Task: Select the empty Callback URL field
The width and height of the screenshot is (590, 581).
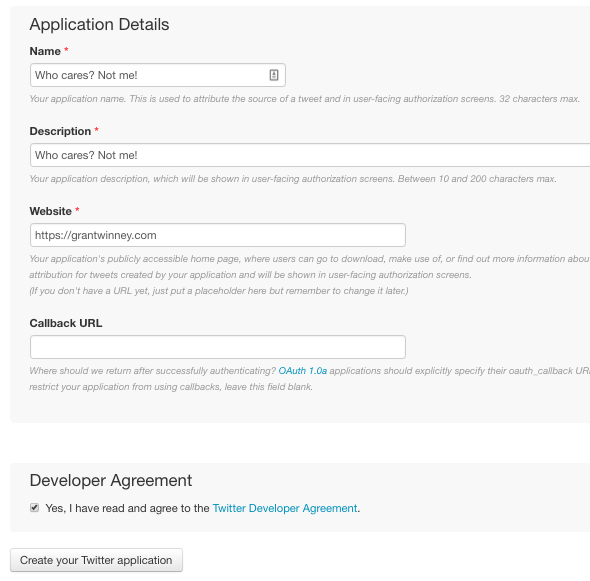Action: pos(218,347)
